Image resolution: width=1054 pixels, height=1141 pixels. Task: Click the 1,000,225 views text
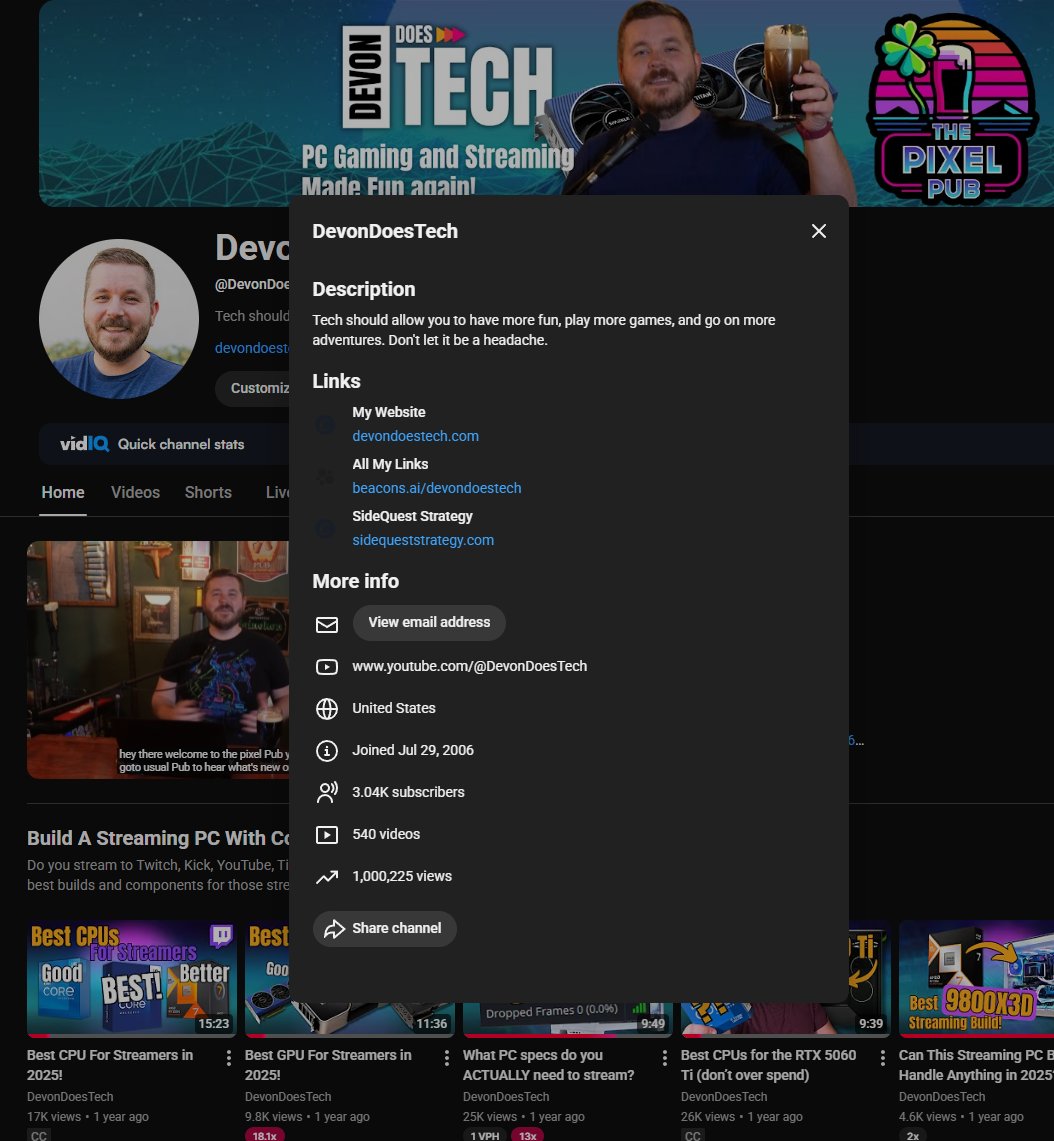point(402,876)
